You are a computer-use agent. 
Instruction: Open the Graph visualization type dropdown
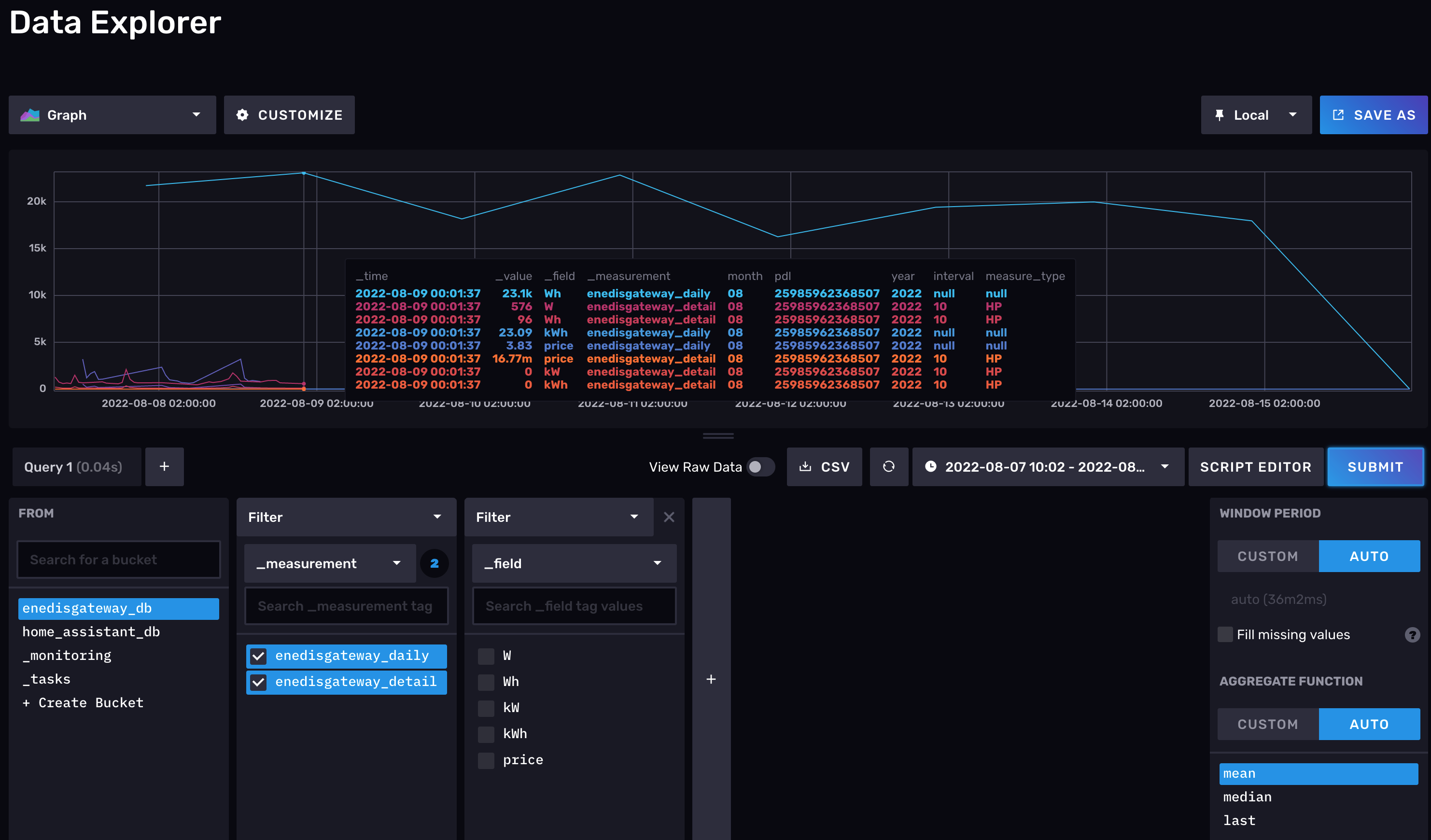click(112, 115)
